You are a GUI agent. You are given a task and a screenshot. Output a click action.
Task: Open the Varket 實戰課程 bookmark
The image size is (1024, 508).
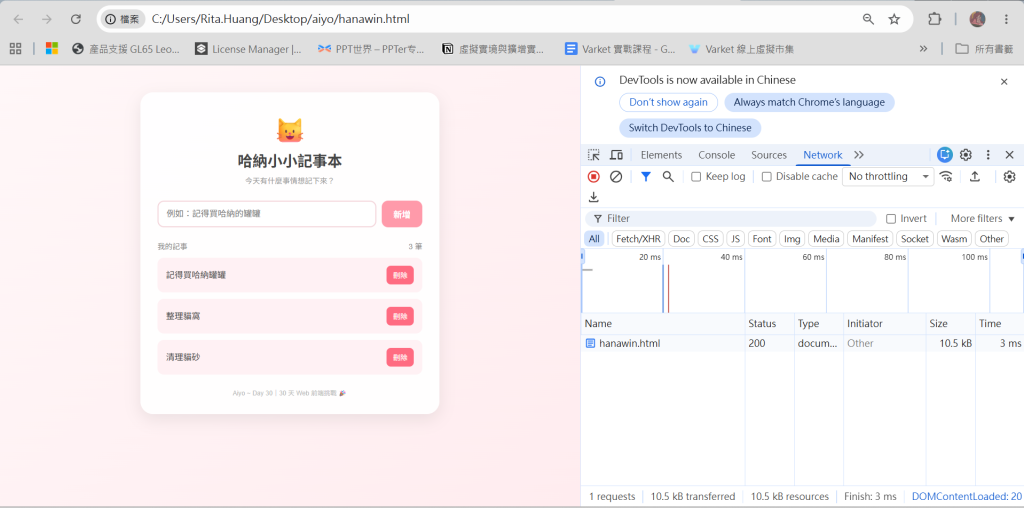(620, 48)
